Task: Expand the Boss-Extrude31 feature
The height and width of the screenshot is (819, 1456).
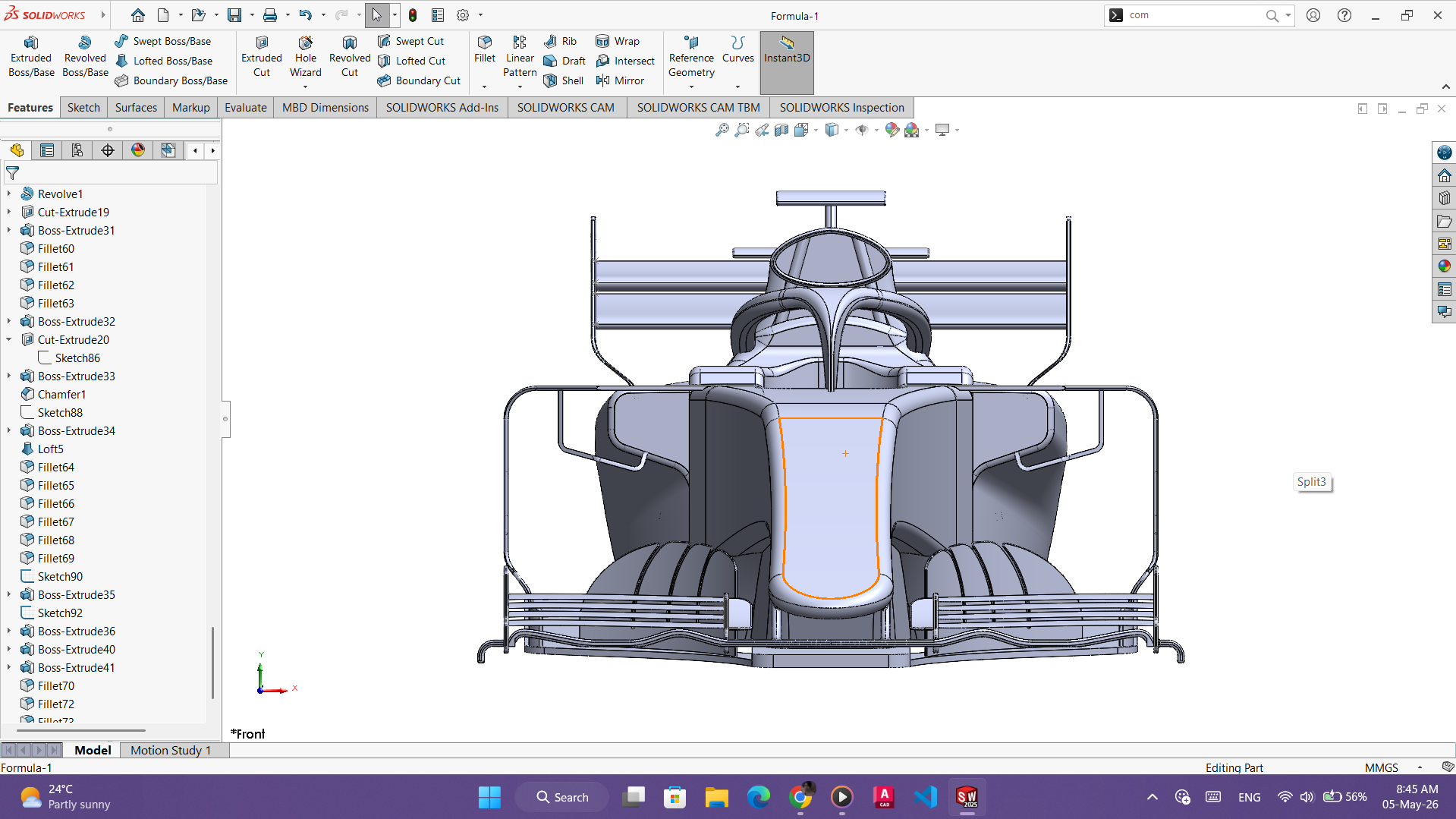Action: [9, 231]
